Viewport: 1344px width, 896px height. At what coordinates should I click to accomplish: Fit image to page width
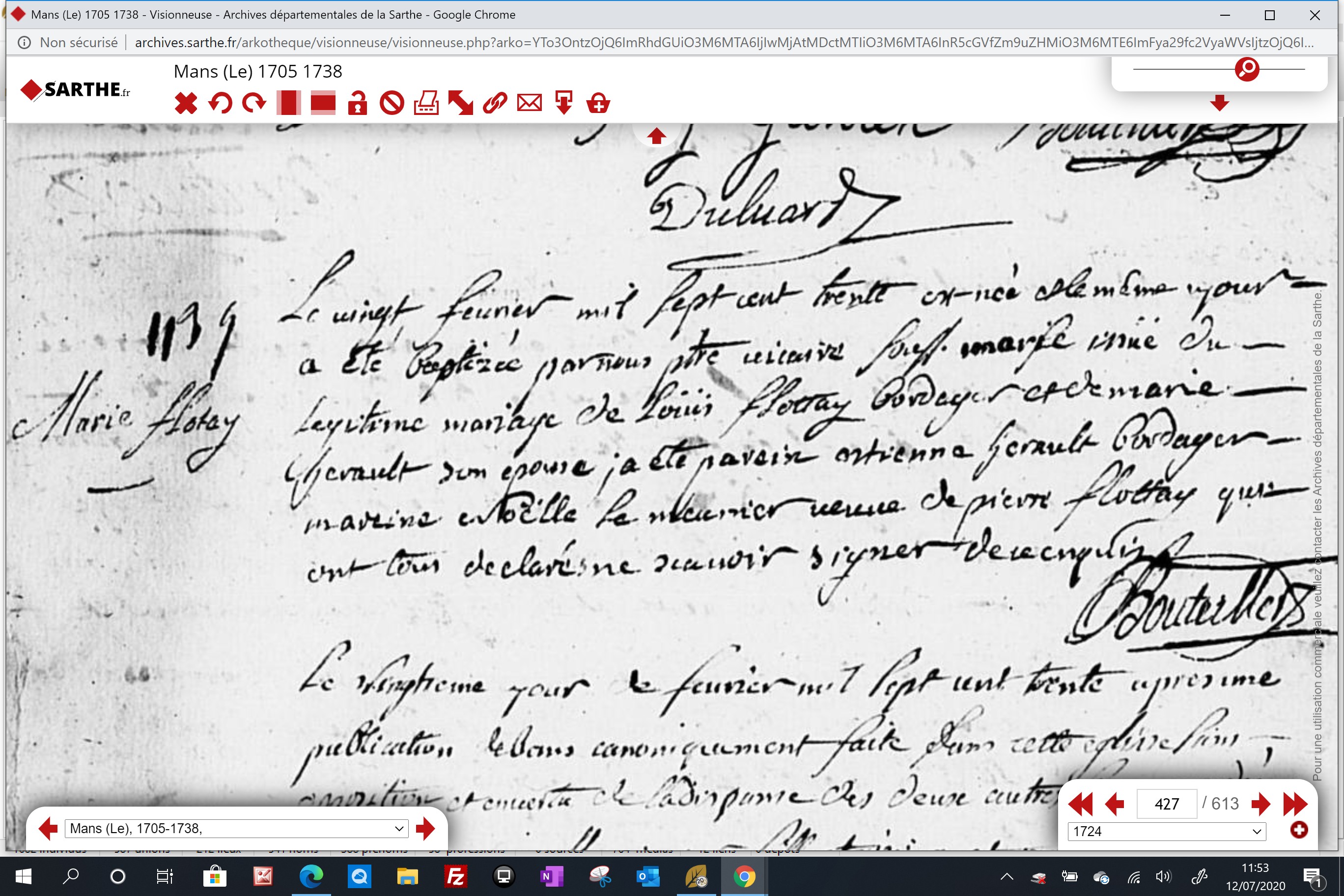point(323,104)
